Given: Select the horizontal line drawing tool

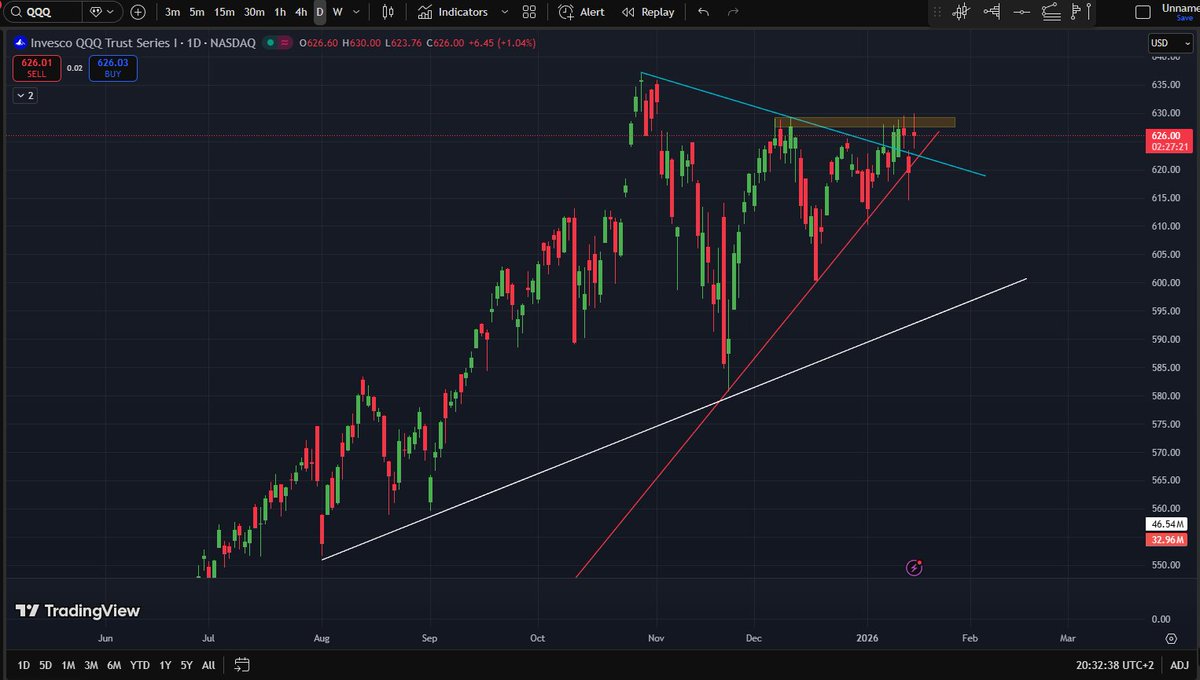Looking at the screenshot, I should point(1021,12).
